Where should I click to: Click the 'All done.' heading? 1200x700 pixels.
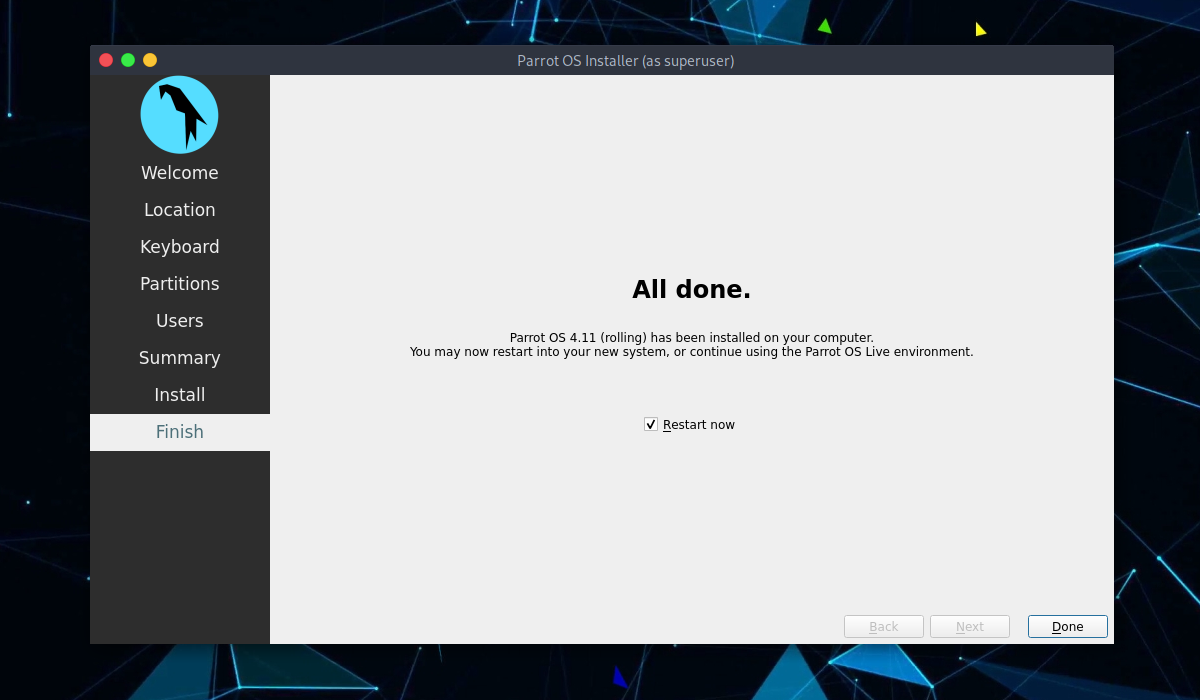point(692,290)
